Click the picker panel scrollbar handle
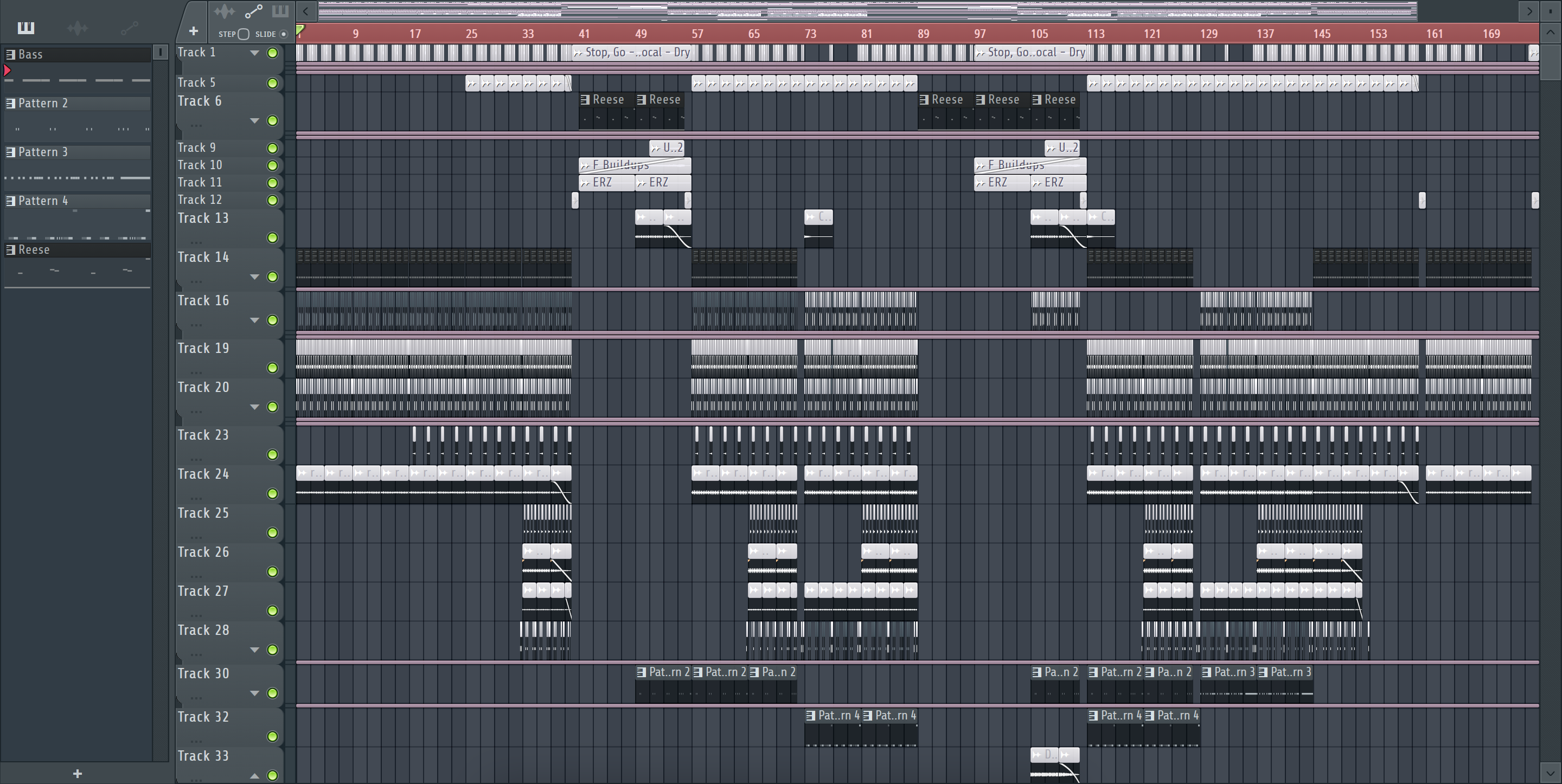1562x784 pixels. click(160, 52)
